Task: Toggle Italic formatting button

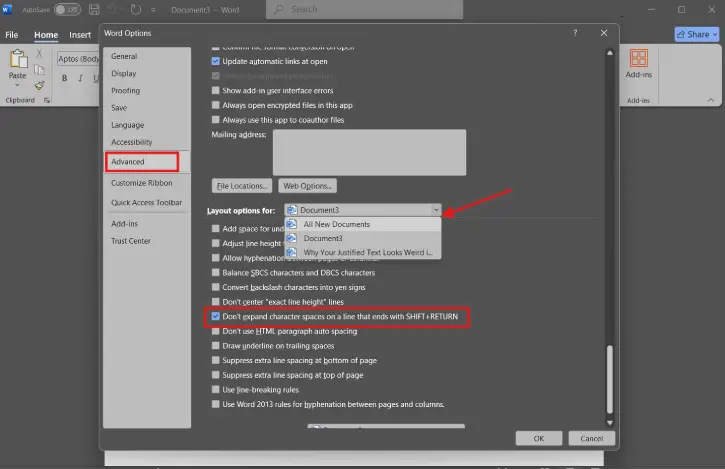Action: pyautogui.click(x=80, y=78)
